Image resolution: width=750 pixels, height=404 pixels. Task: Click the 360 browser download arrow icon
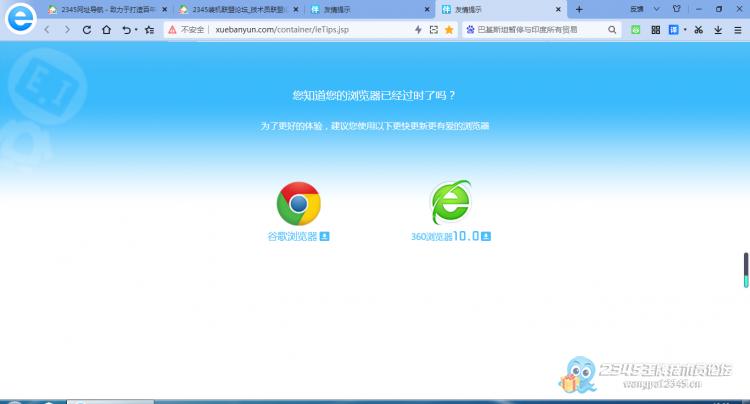(486, 236)
